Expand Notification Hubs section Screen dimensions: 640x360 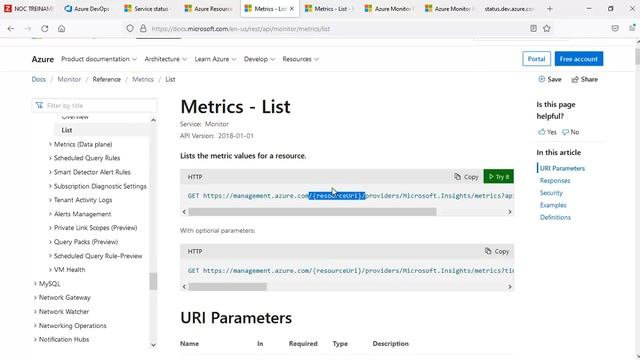35,340
